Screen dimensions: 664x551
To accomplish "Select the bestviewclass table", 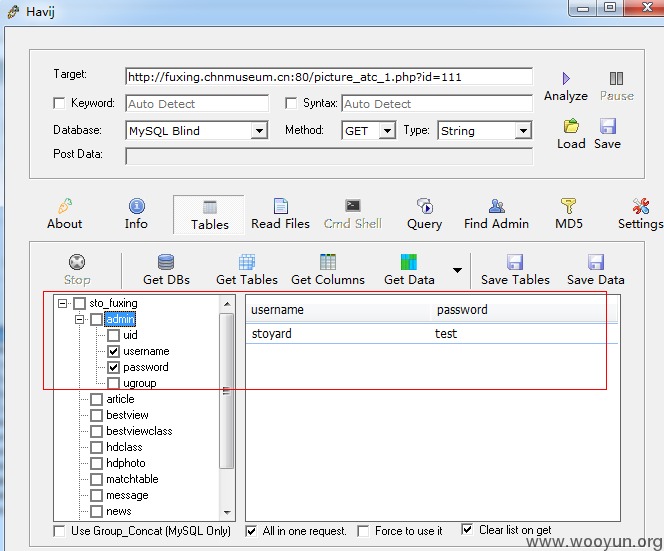I will [139, 431].
